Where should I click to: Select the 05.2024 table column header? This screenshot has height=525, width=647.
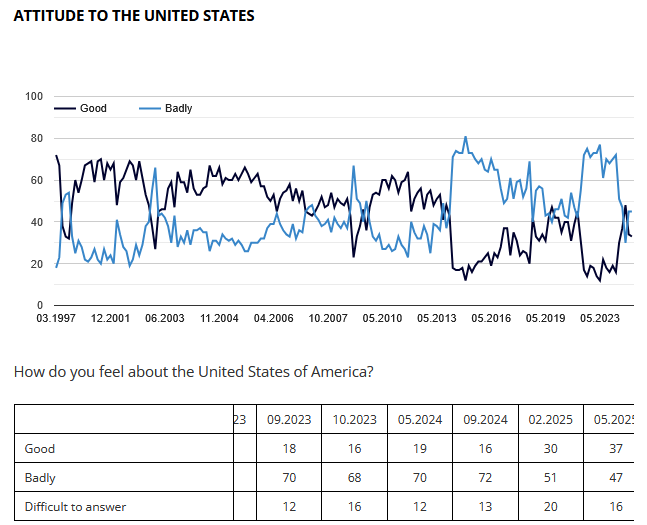point(420,419)
